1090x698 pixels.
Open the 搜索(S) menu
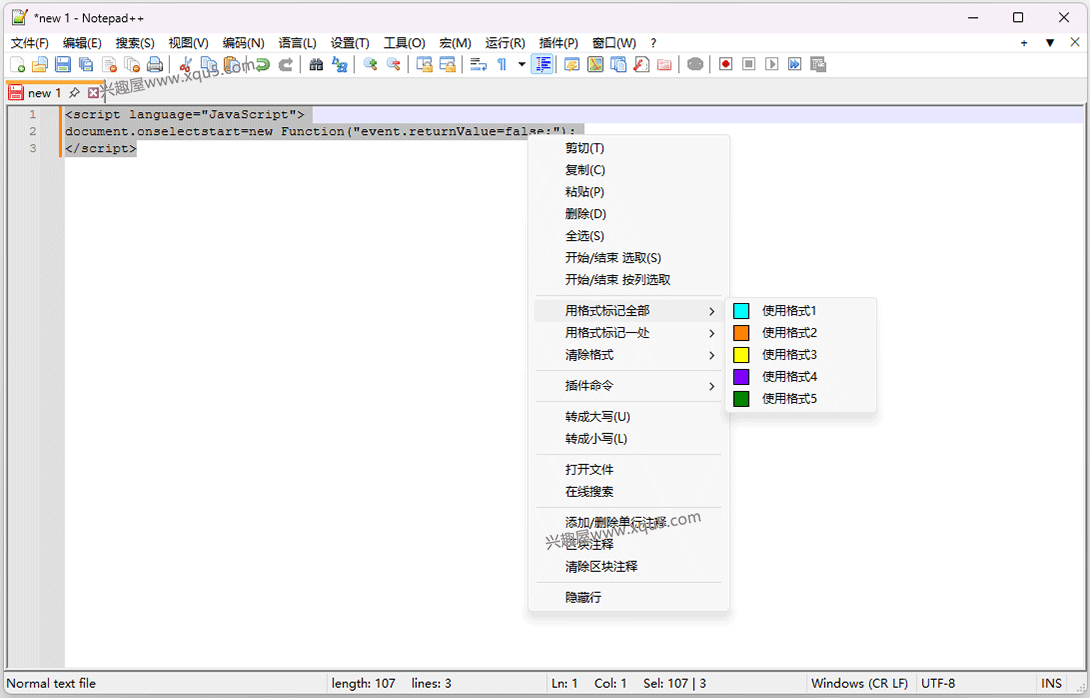(x=135, y=43)
